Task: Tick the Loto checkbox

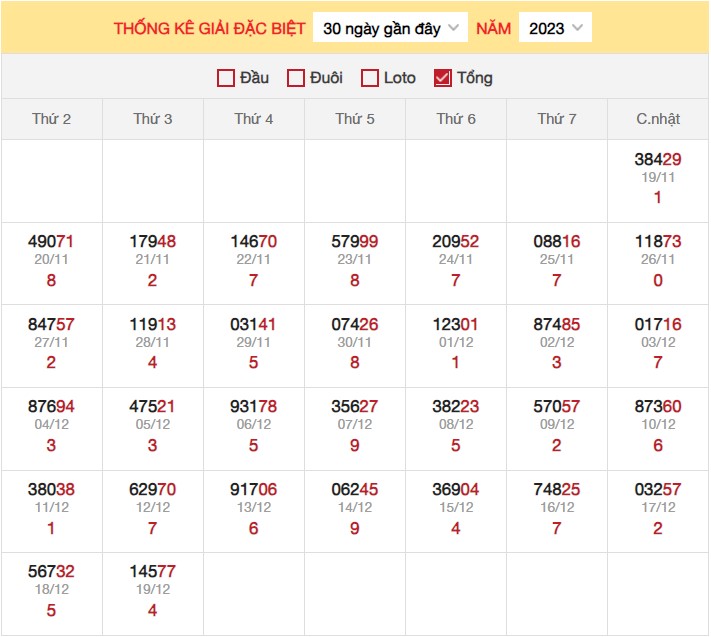Action: (370, 78)
